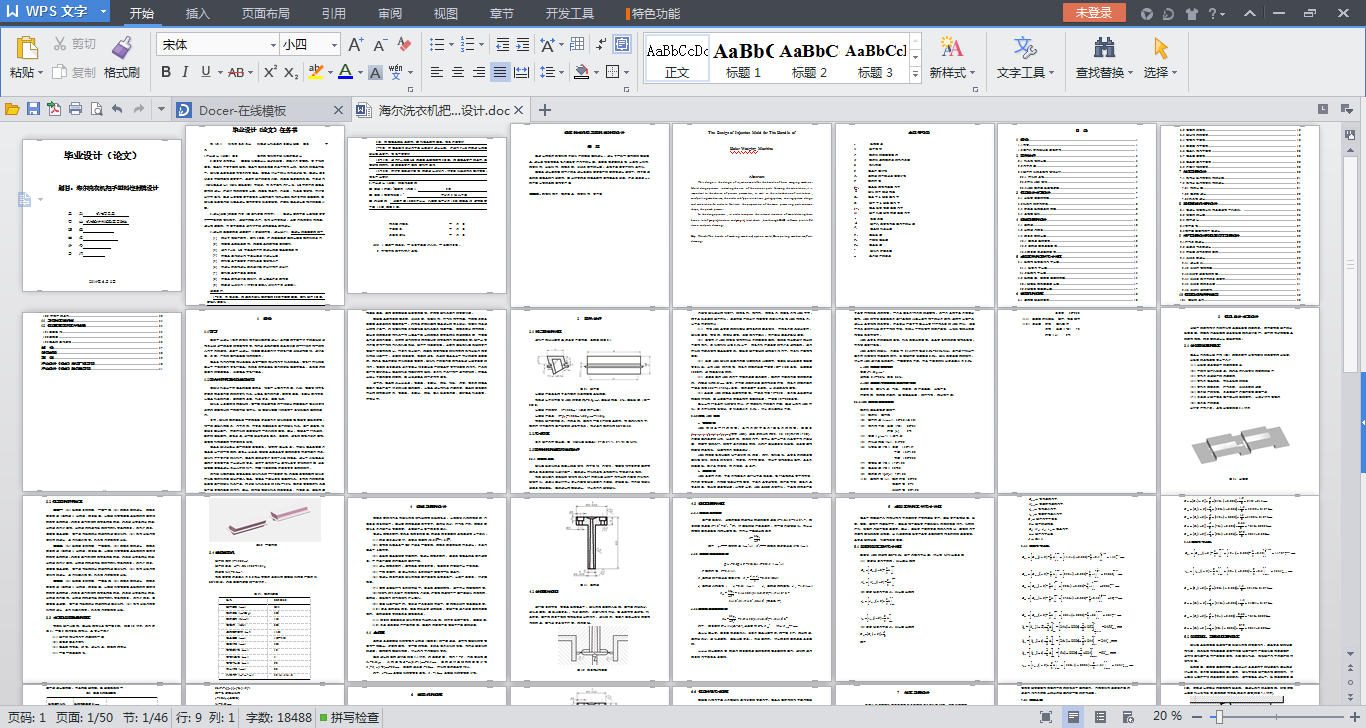This screenshot has height=728, width=1366.
Task: Add a new document tab with plus
Action: 545,110
